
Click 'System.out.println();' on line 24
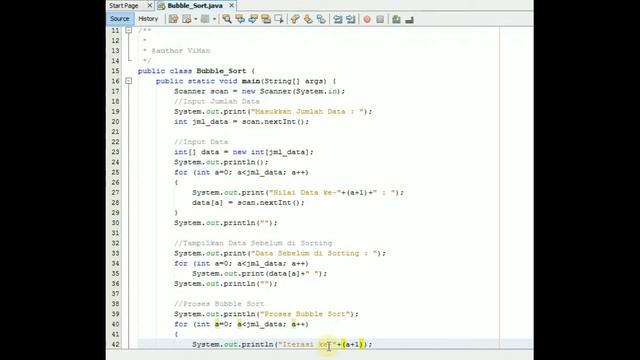pyautogui.click(x=221, y=162)
